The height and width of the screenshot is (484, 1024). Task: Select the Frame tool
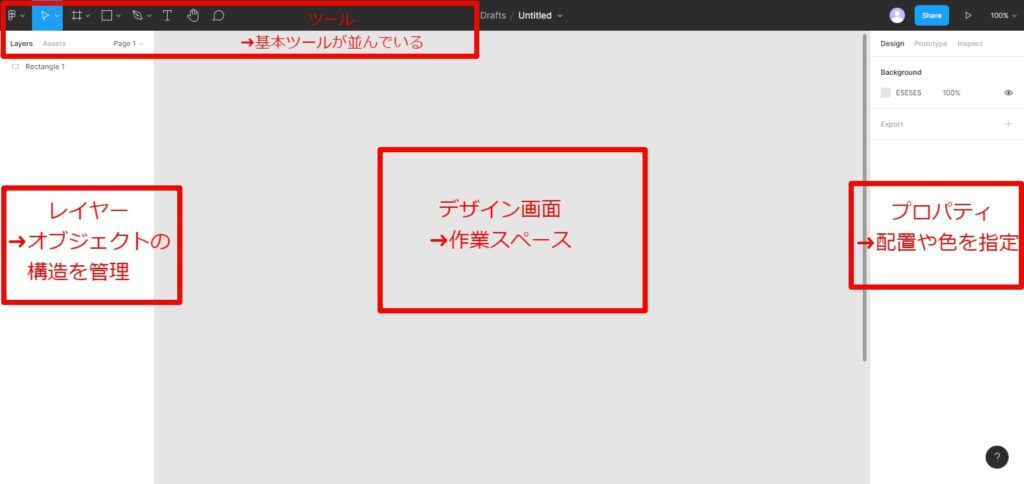(x=75, y=15)
